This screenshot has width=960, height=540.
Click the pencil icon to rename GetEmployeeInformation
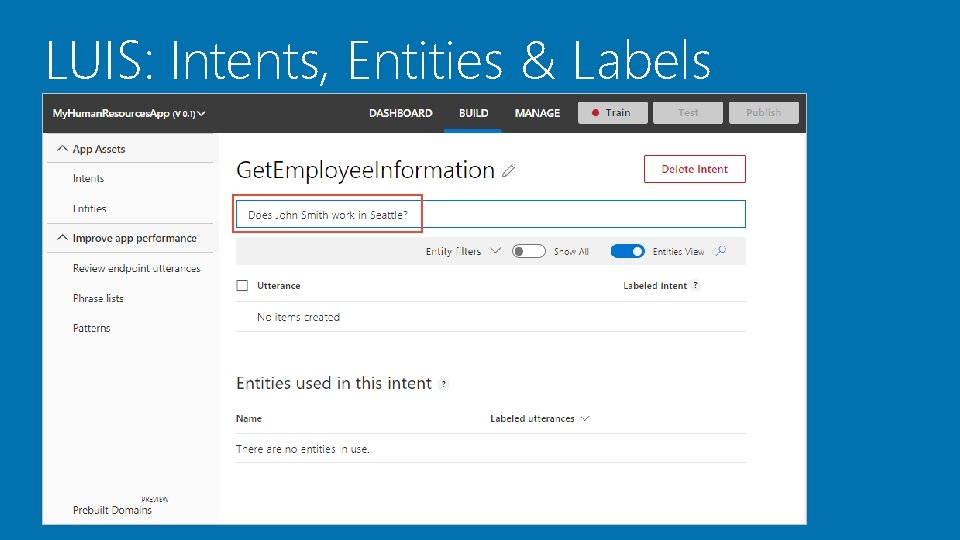[508, 171]
